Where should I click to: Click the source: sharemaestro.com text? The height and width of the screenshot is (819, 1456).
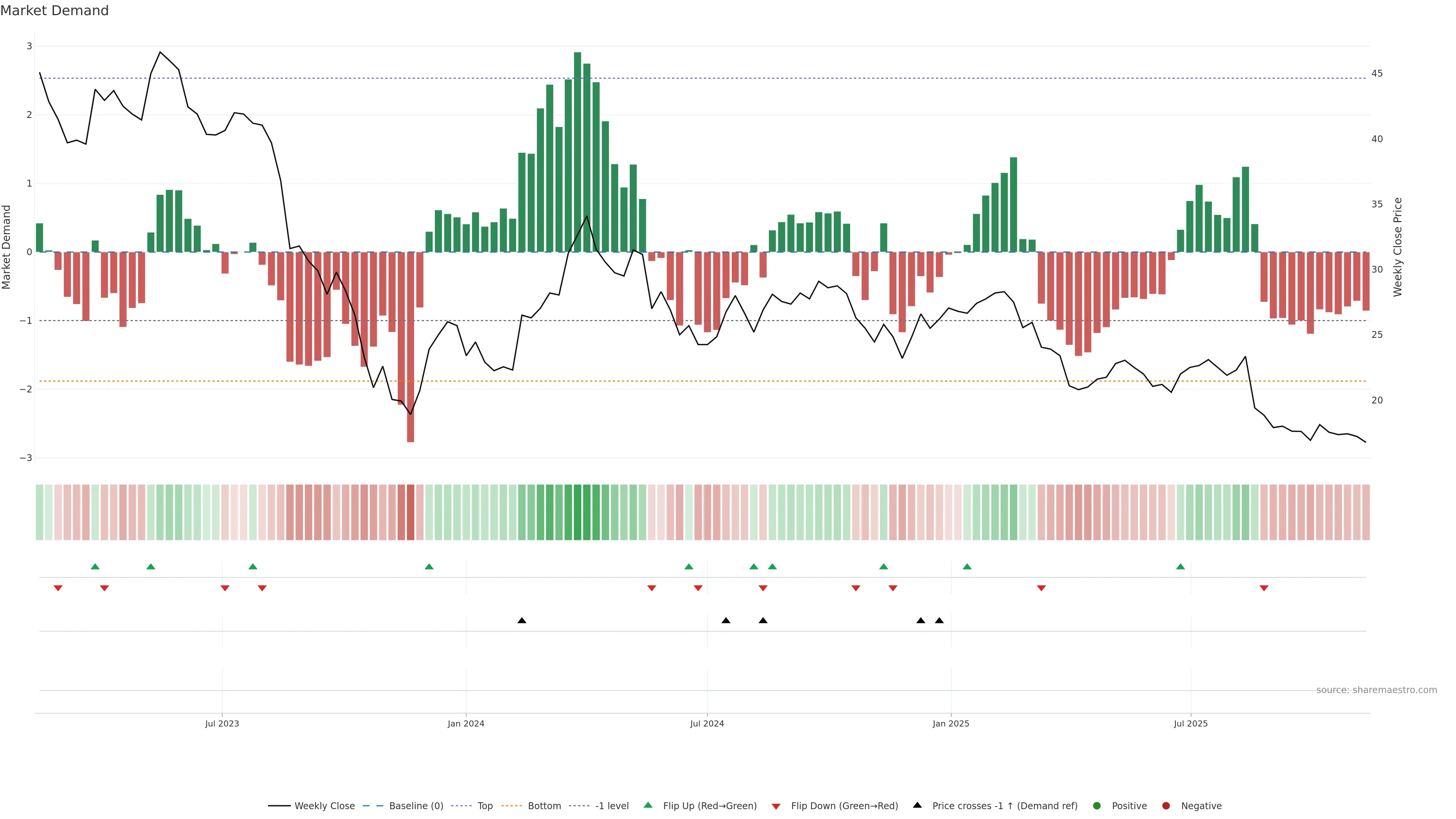(x=1376, y=690)
